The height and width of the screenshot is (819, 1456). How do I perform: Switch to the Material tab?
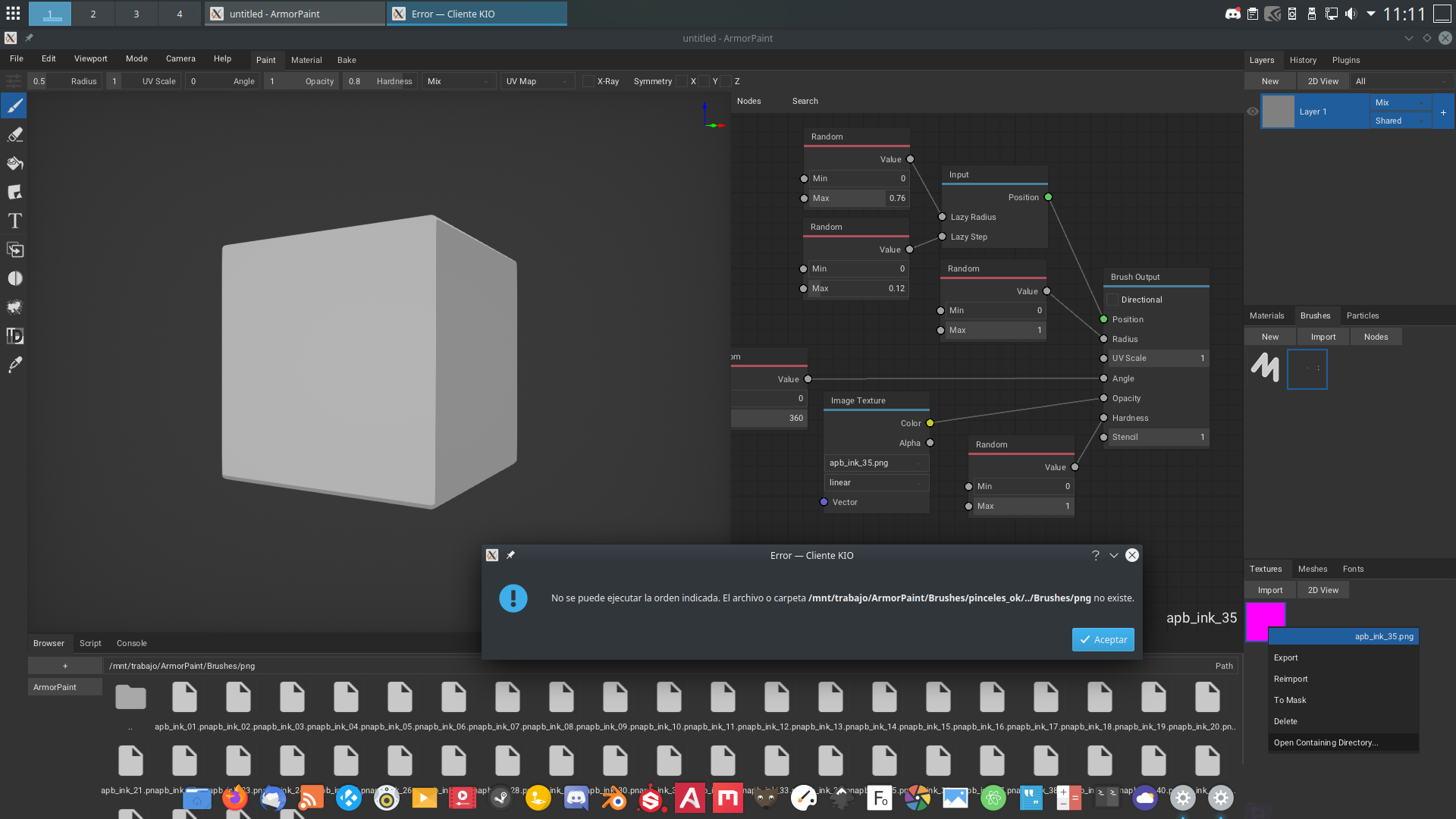point(306,60)
